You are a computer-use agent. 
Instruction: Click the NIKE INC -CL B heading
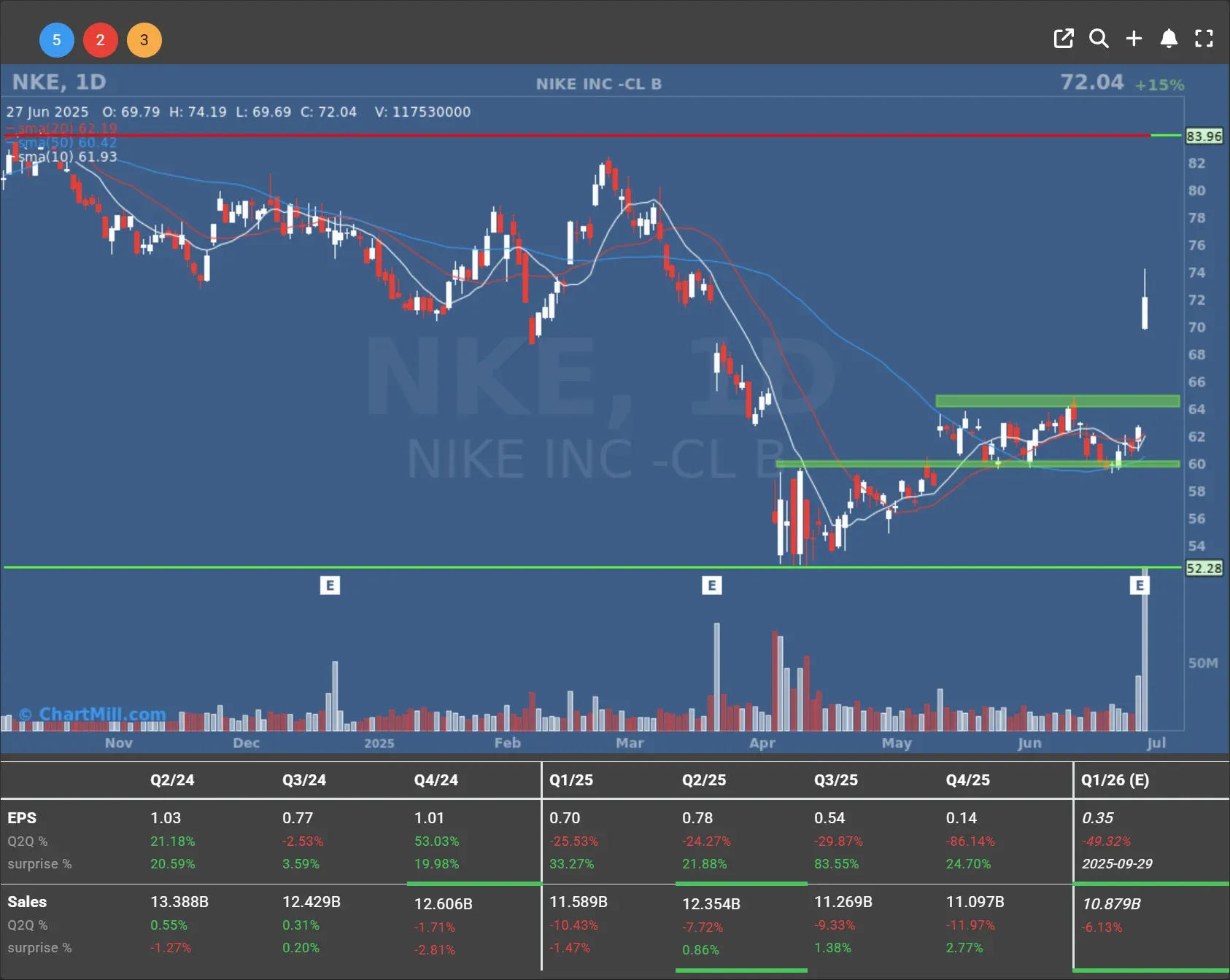[x=599, y=84]
